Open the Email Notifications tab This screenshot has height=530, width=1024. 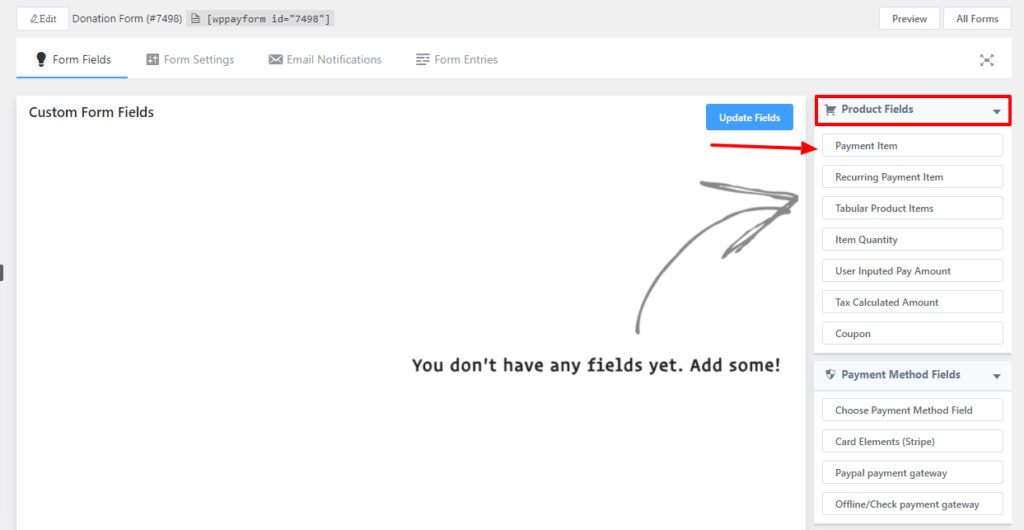325,60
